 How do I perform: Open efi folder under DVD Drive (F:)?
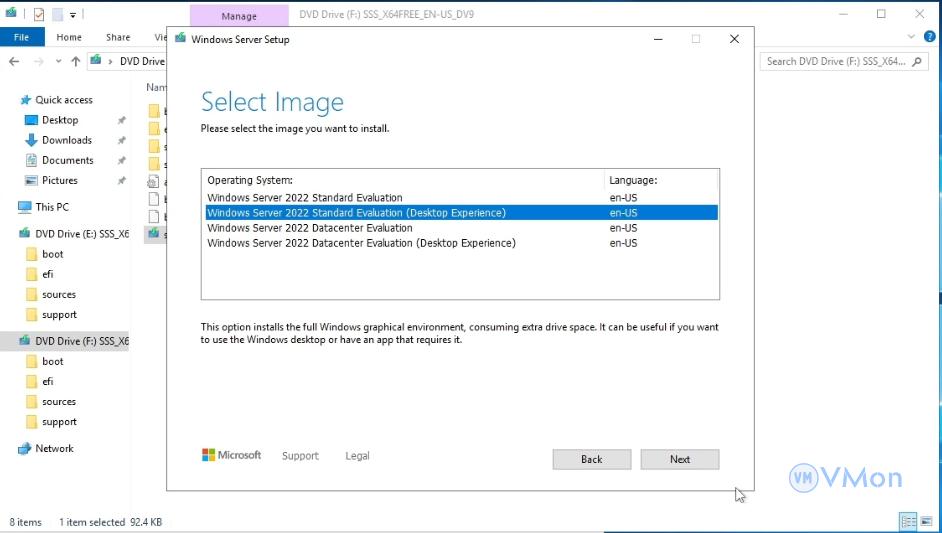coord(47,382)
